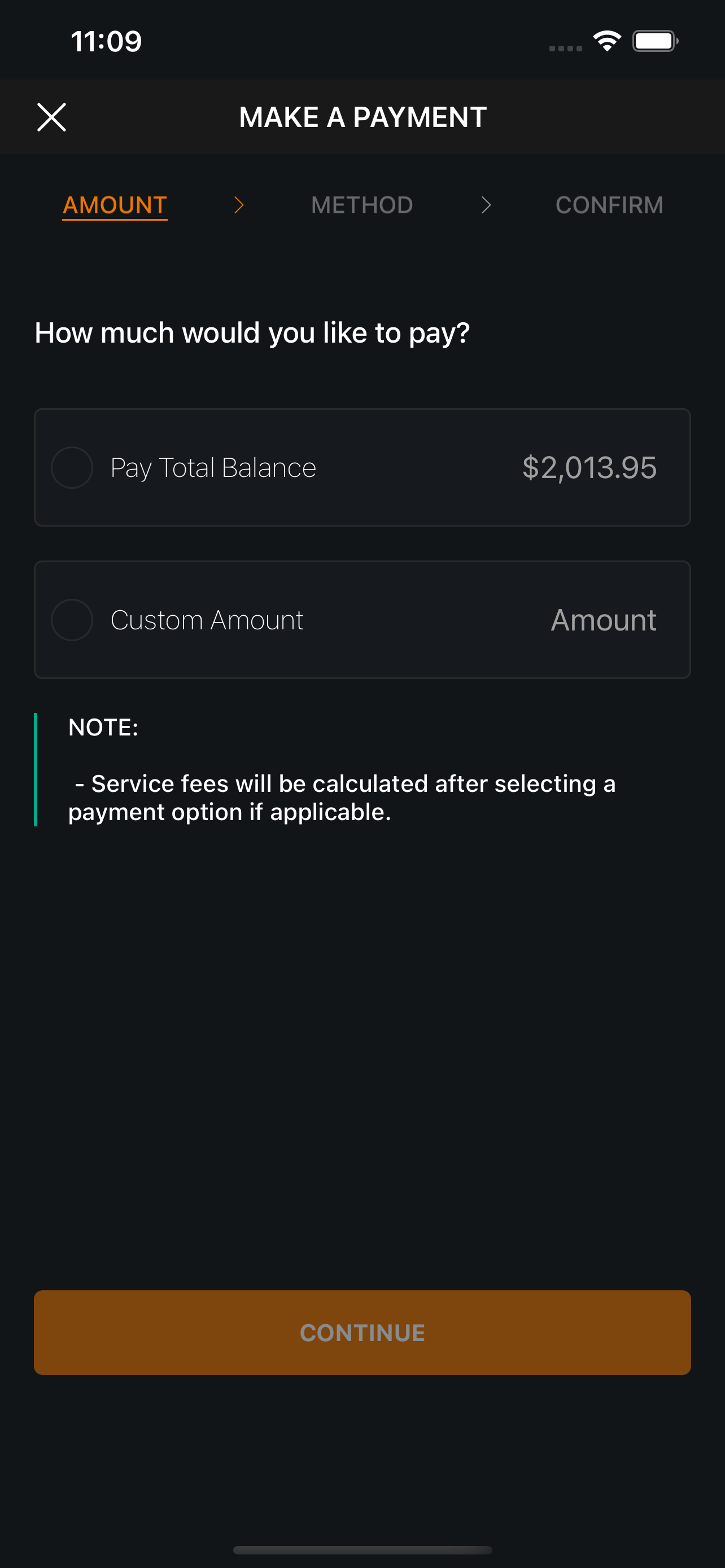
Task: Select the Custom Amount radio button
Action: click(x=72, y=620)
